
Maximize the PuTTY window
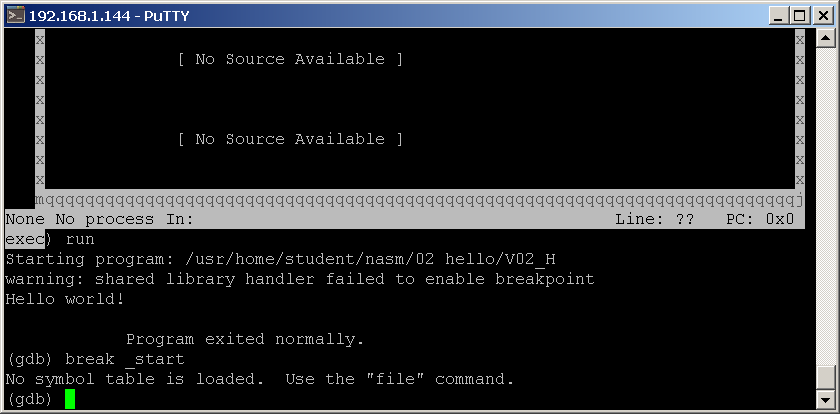pos(799,15)
